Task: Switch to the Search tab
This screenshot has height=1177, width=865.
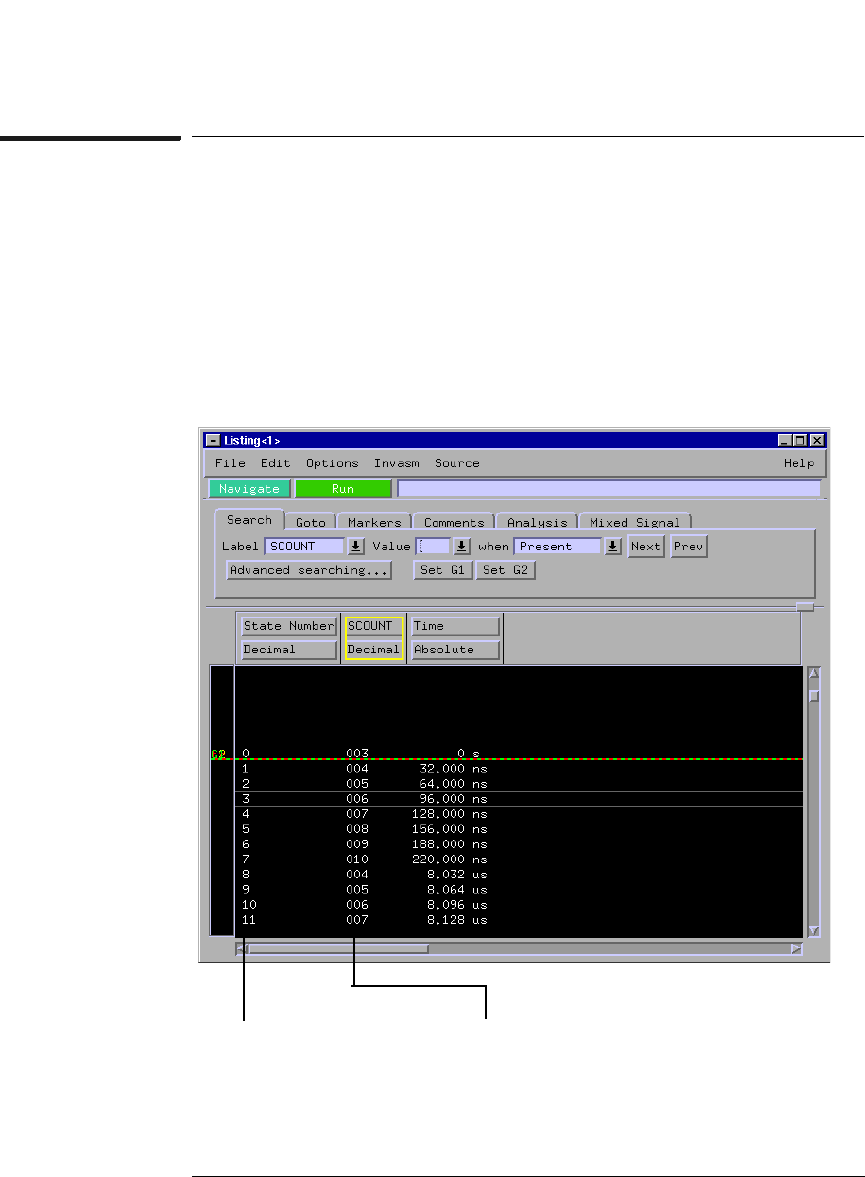Action: (249, 519)
